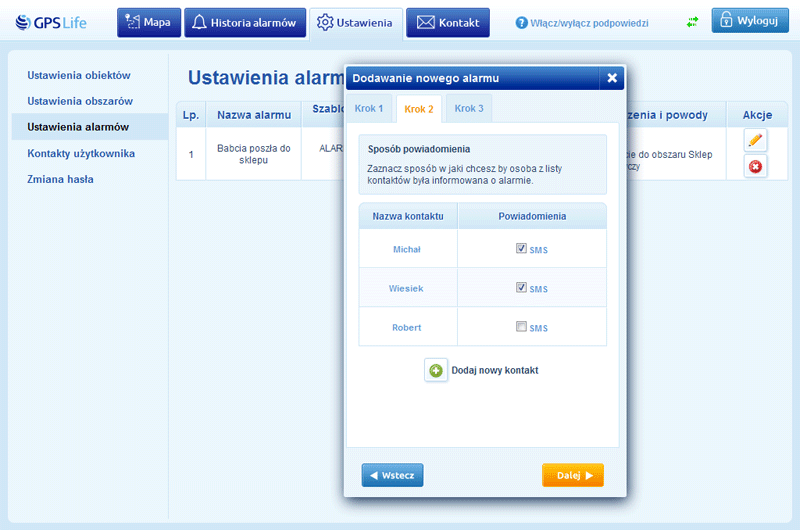
Task: Edit alarm with the pencil icon
Action: (755, 140)
